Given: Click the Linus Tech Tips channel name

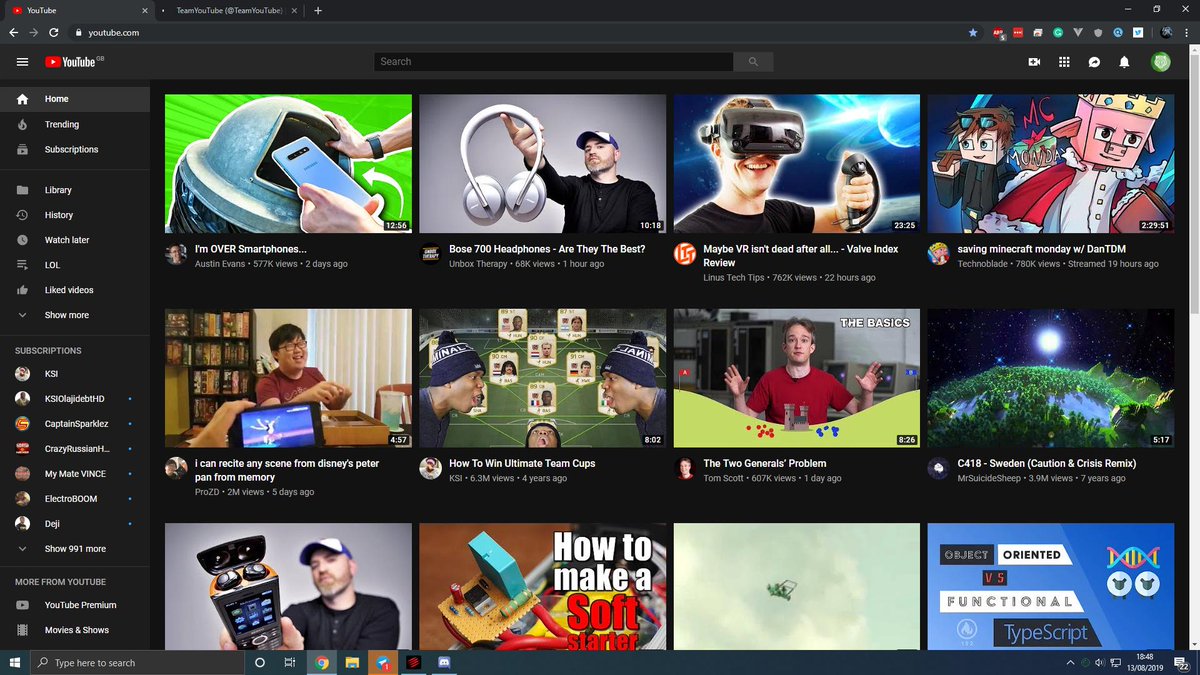Looking at the screenshot, I should pos(734,278).
